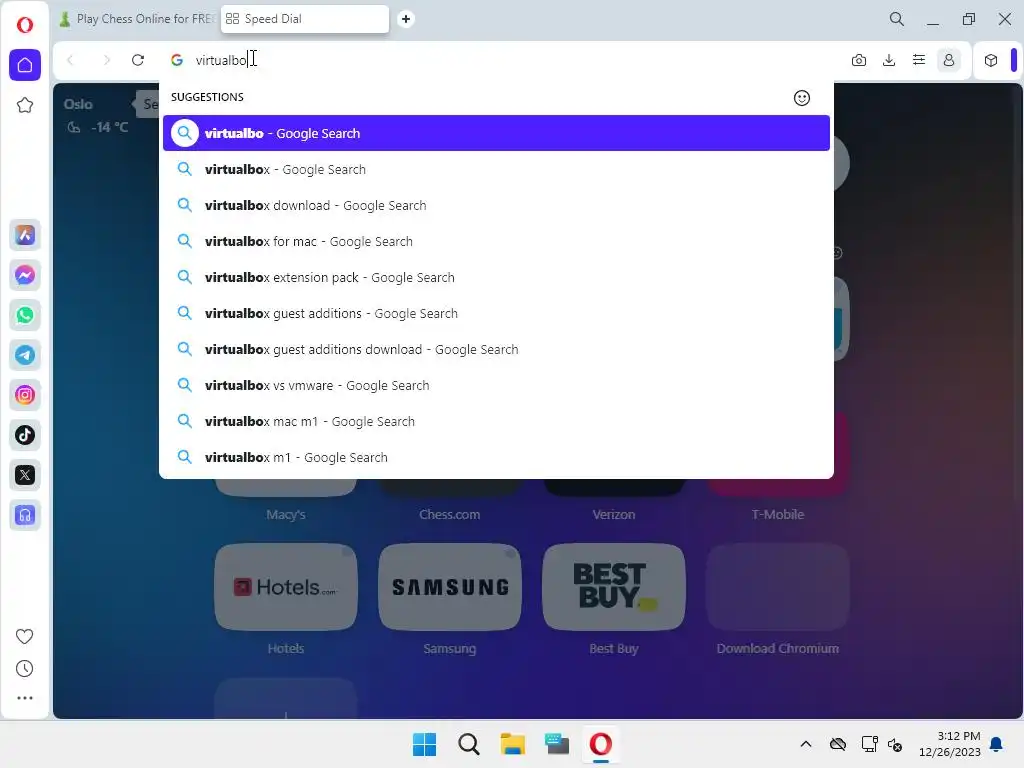Choose 'virtualbox extension pack' suggestion

[x=496, y=277]
